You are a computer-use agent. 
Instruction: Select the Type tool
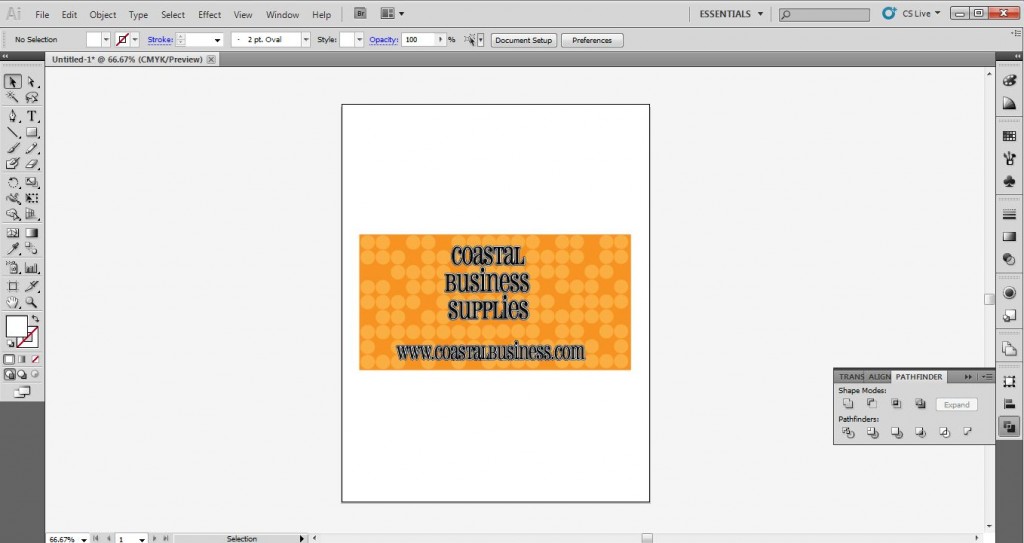point(31,116)
